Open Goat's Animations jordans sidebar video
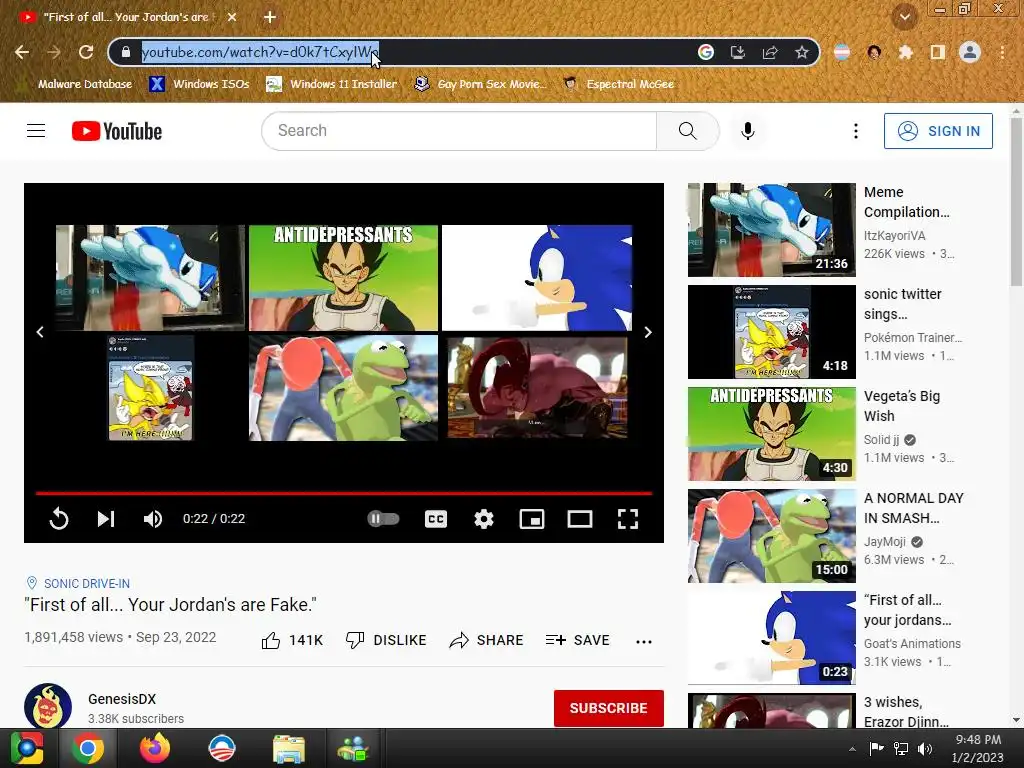The width and height of the screenshot is (1024, 768). 771,637
